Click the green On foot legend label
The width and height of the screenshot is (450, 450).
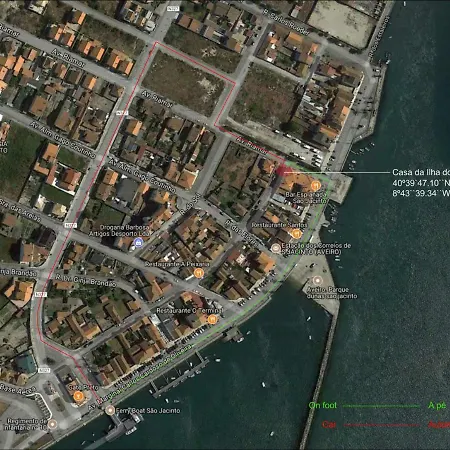coord(323,405)
